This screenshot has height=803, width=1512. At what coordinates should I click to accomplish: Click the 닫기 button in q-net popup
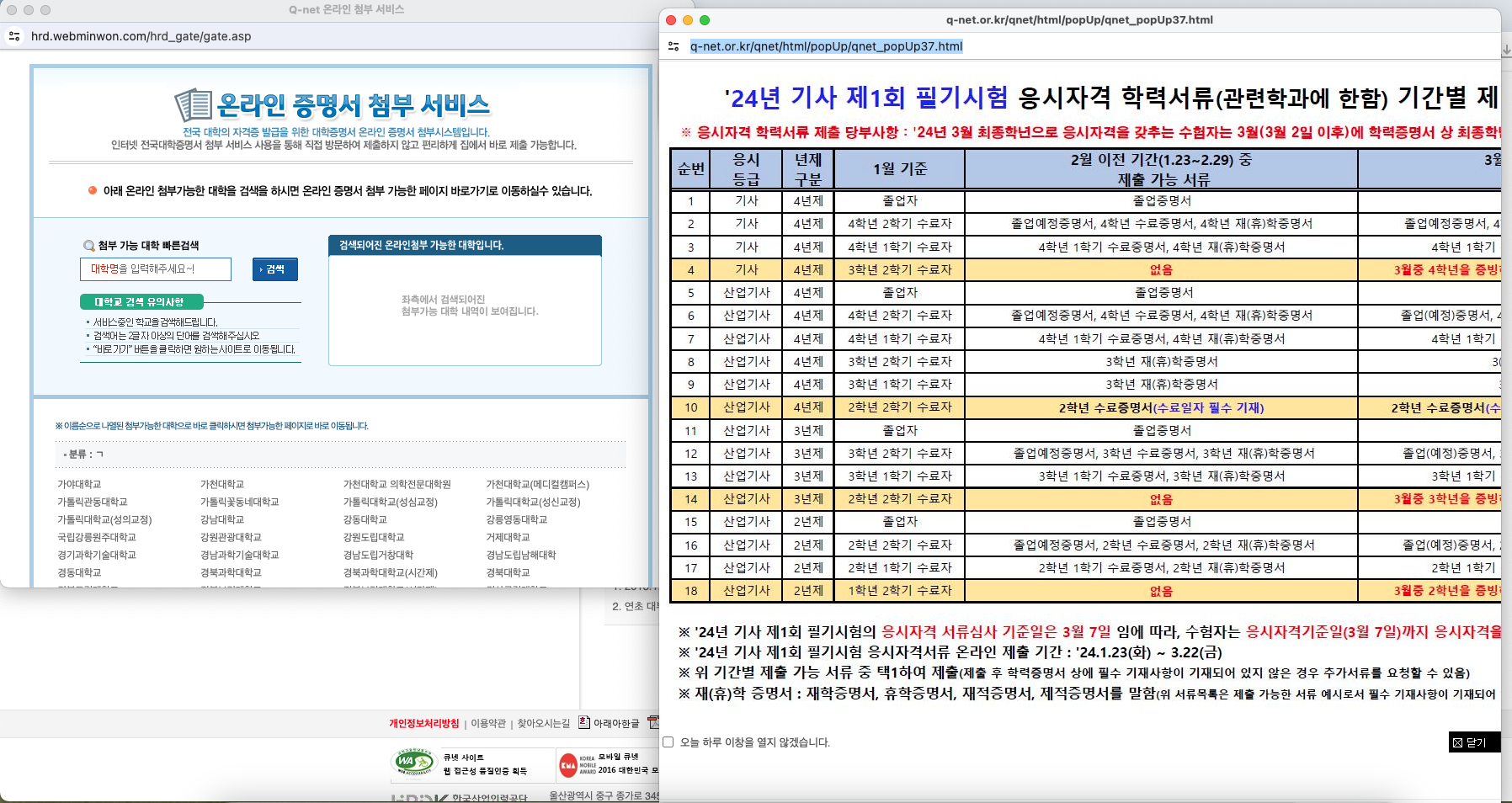click(x=1474, y=742)
